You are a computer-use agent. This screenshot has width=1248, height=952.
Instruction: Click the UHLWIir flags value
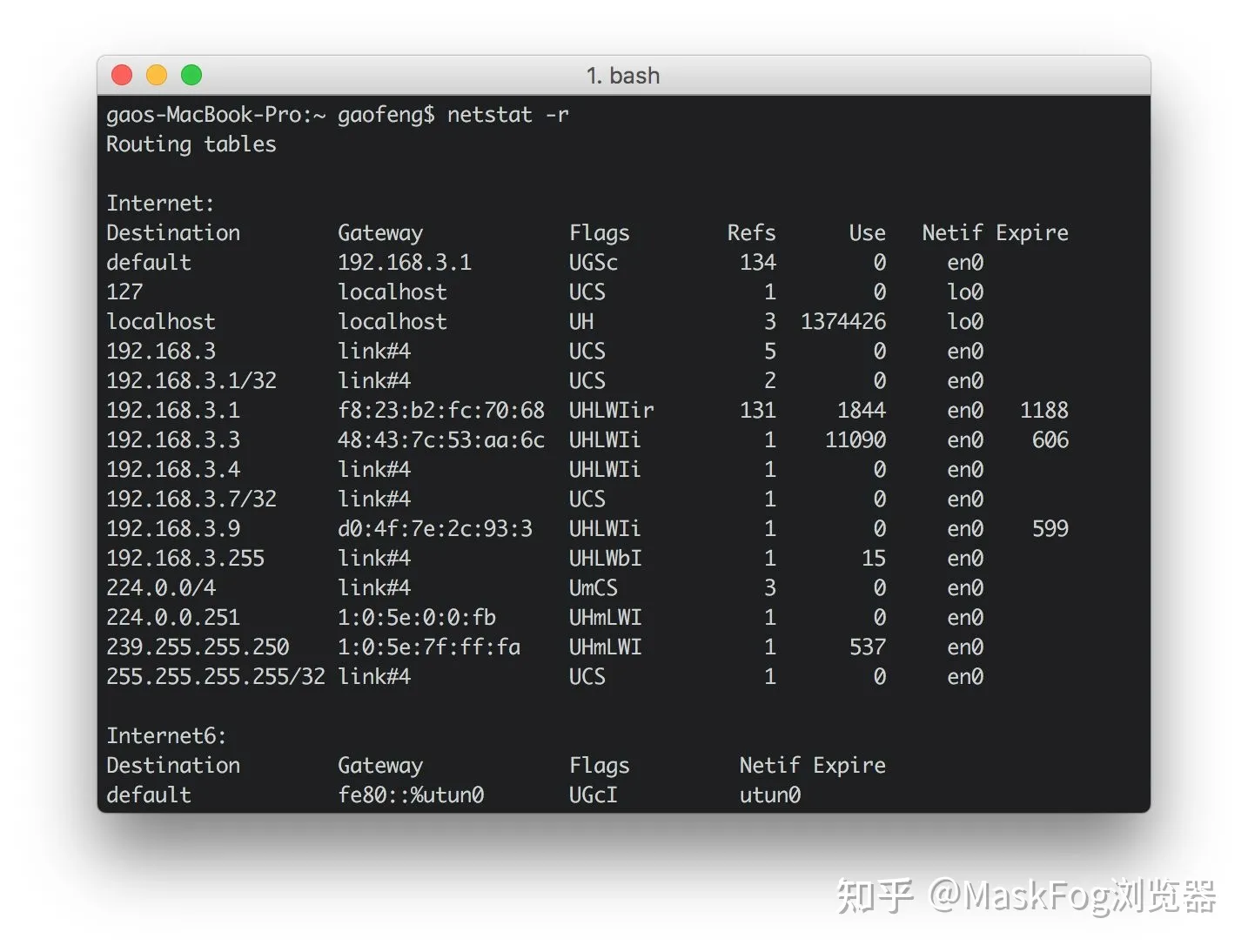pos(612,411)
